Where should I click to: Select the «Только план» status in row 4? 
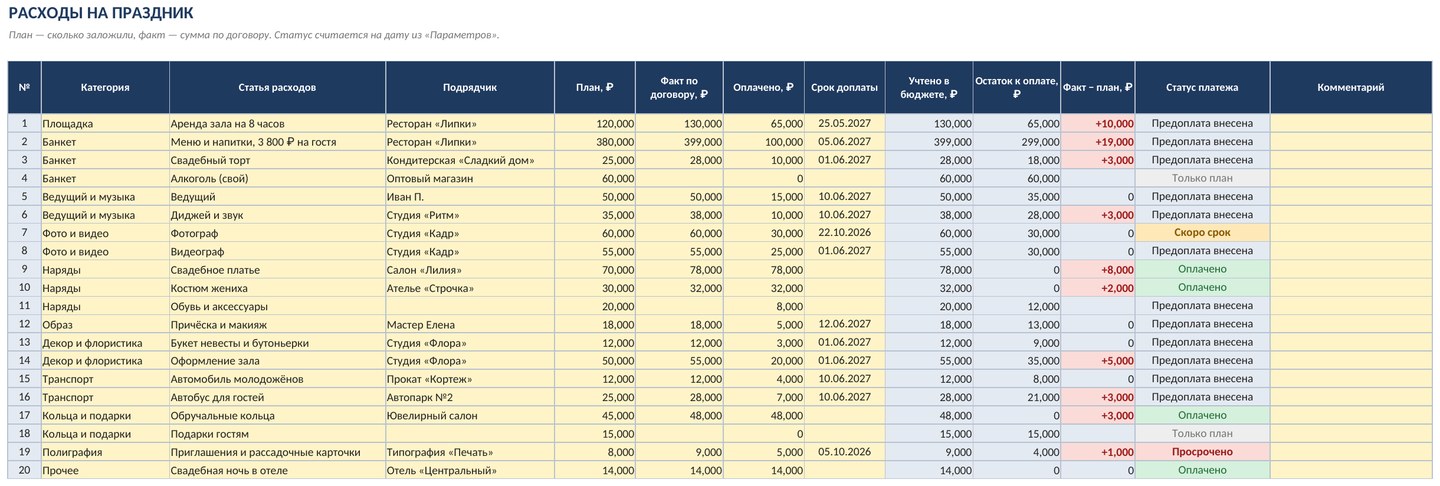[1202, 179]
